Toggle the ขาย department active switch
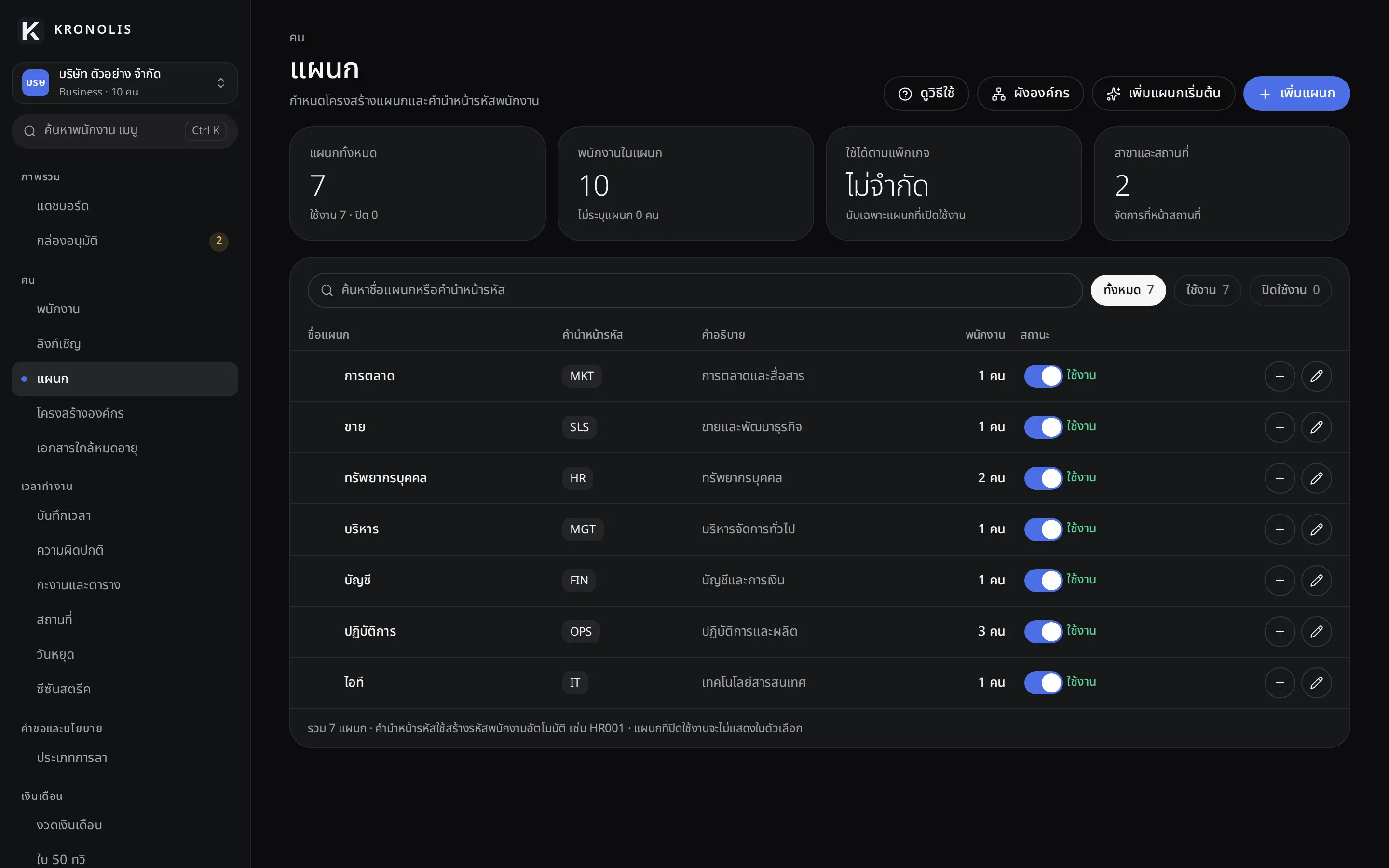 coord(1043,427)
